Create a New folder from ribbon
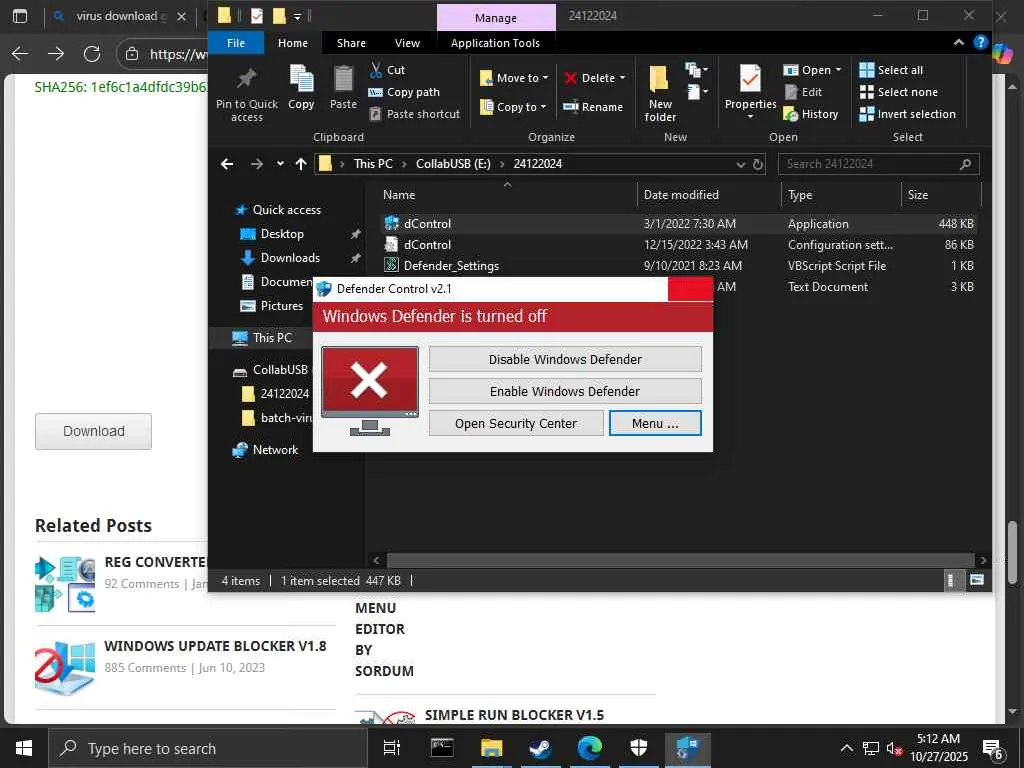This screenshot has height=768, width=1024. [660, 93]
